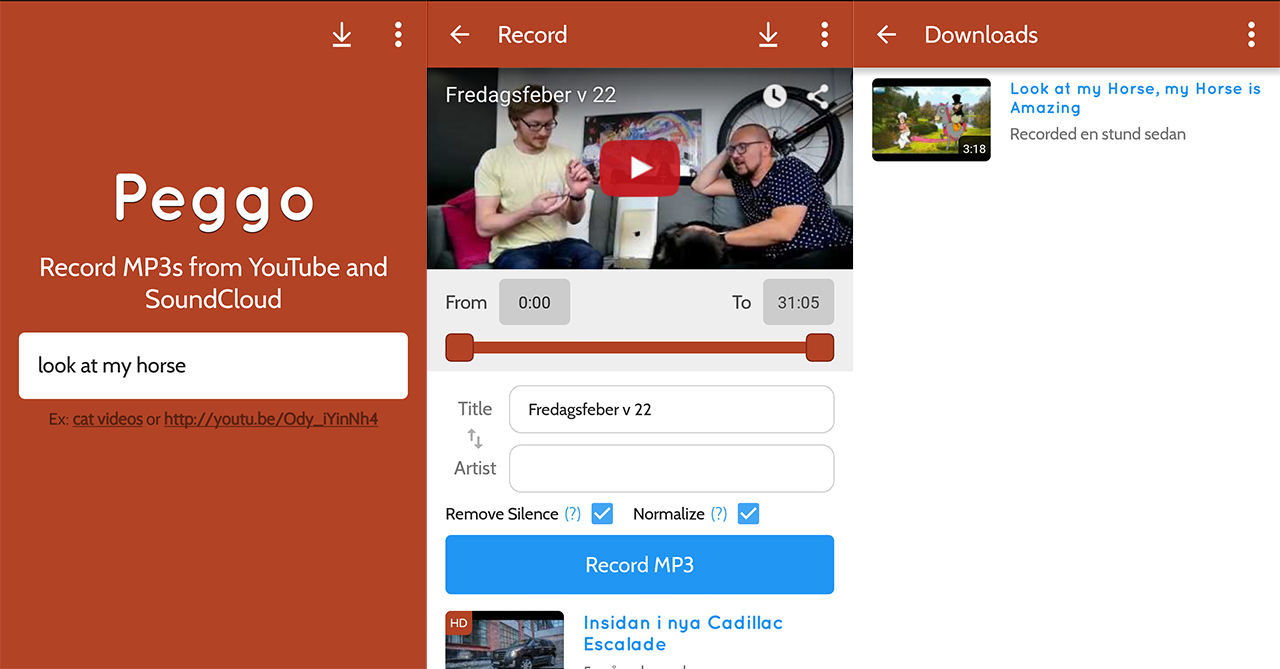The image size is (1280, 669).
Task: Click the 'Record' header title
Action: pos(532,35)
